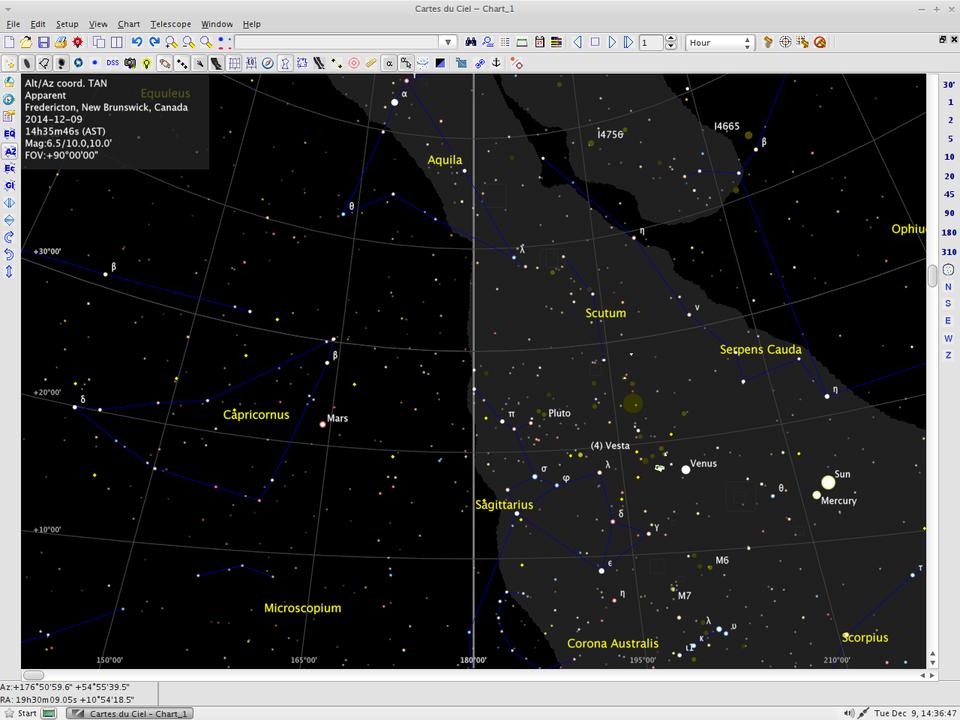Click the horizontal scrollbar handle below chart
960x720 pixels.
click(x=33, y=676)
